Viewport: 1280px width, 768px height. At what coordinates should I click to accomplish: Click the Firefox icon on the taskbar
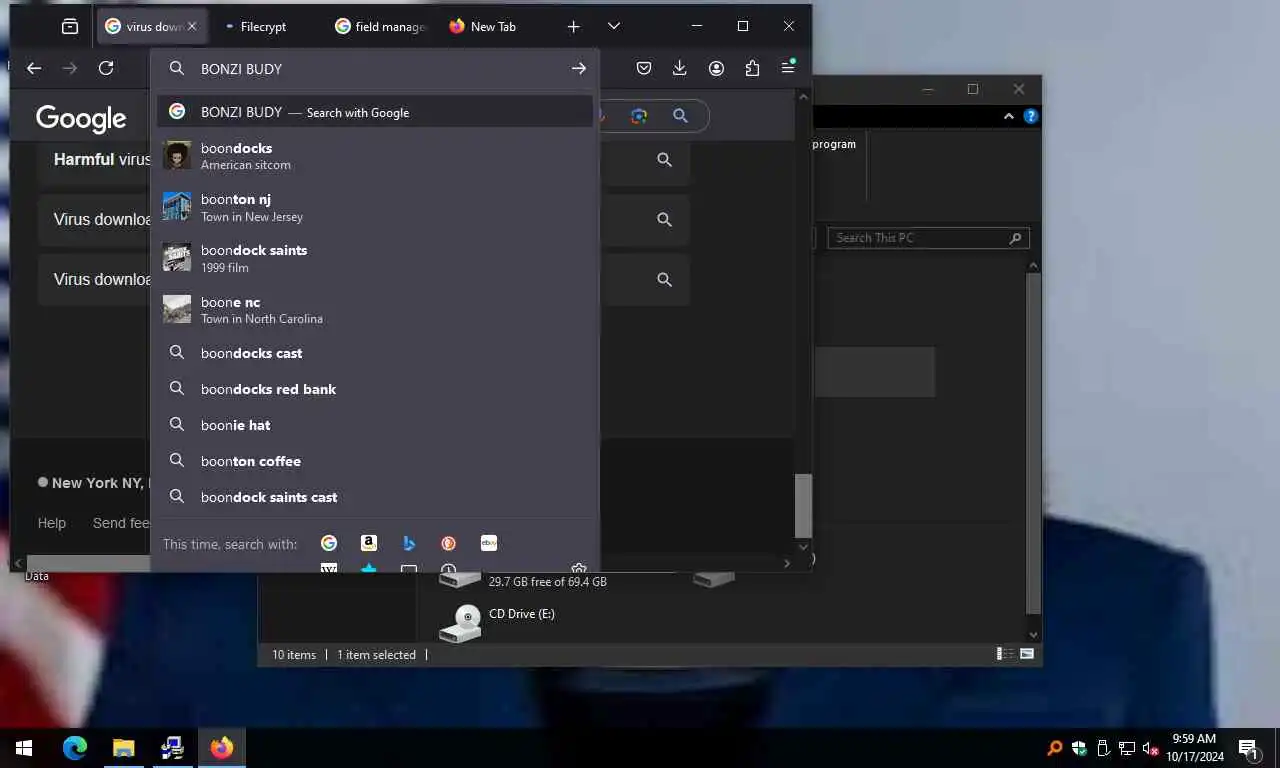tap(221, 747)
